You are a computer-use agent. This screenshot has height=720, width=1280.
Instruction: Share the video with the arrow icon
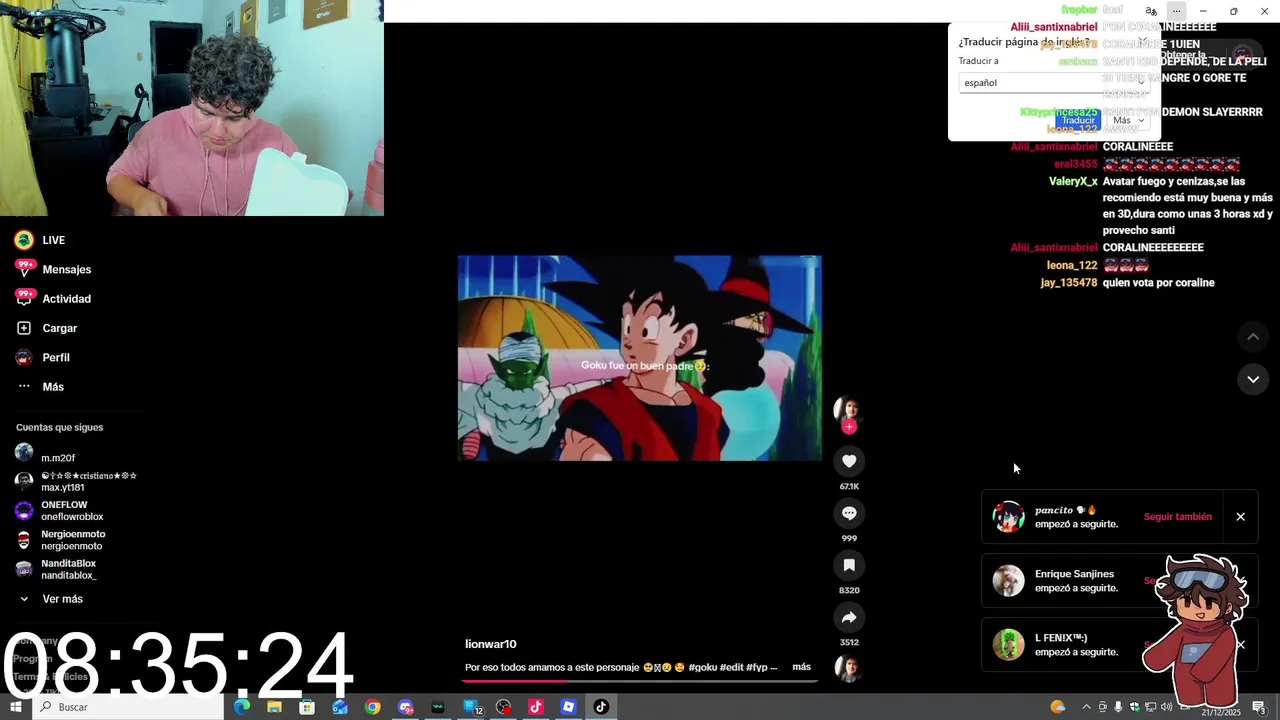(849, 617)
